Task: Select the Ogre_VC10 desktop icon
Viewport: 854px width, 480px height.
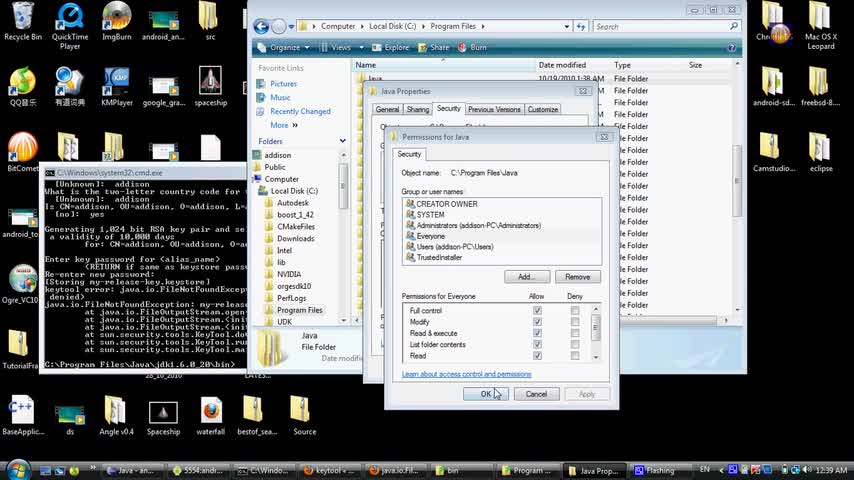Action: (x=23, y=283)
